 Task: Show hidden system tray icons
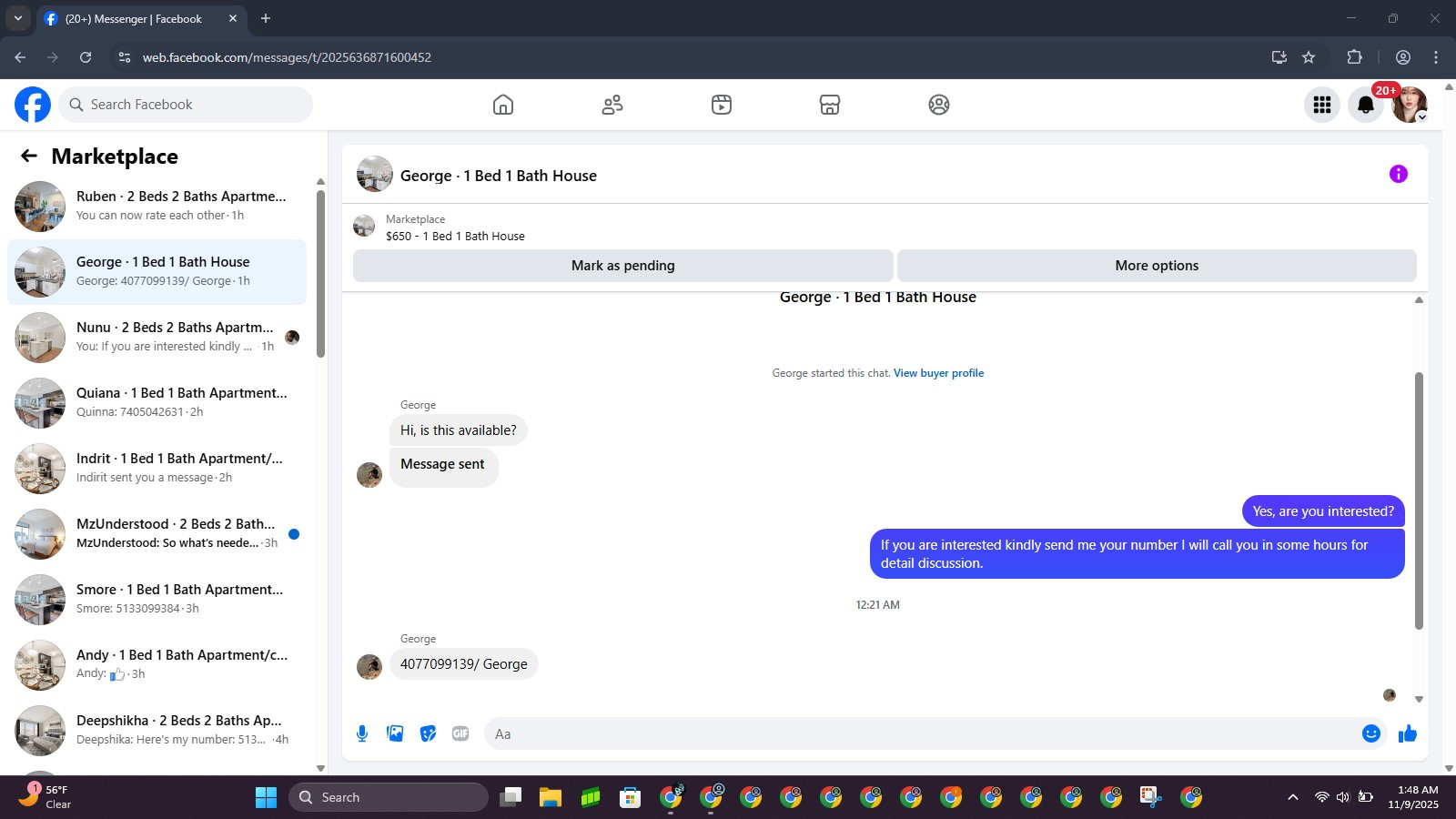click(1292, 797)
